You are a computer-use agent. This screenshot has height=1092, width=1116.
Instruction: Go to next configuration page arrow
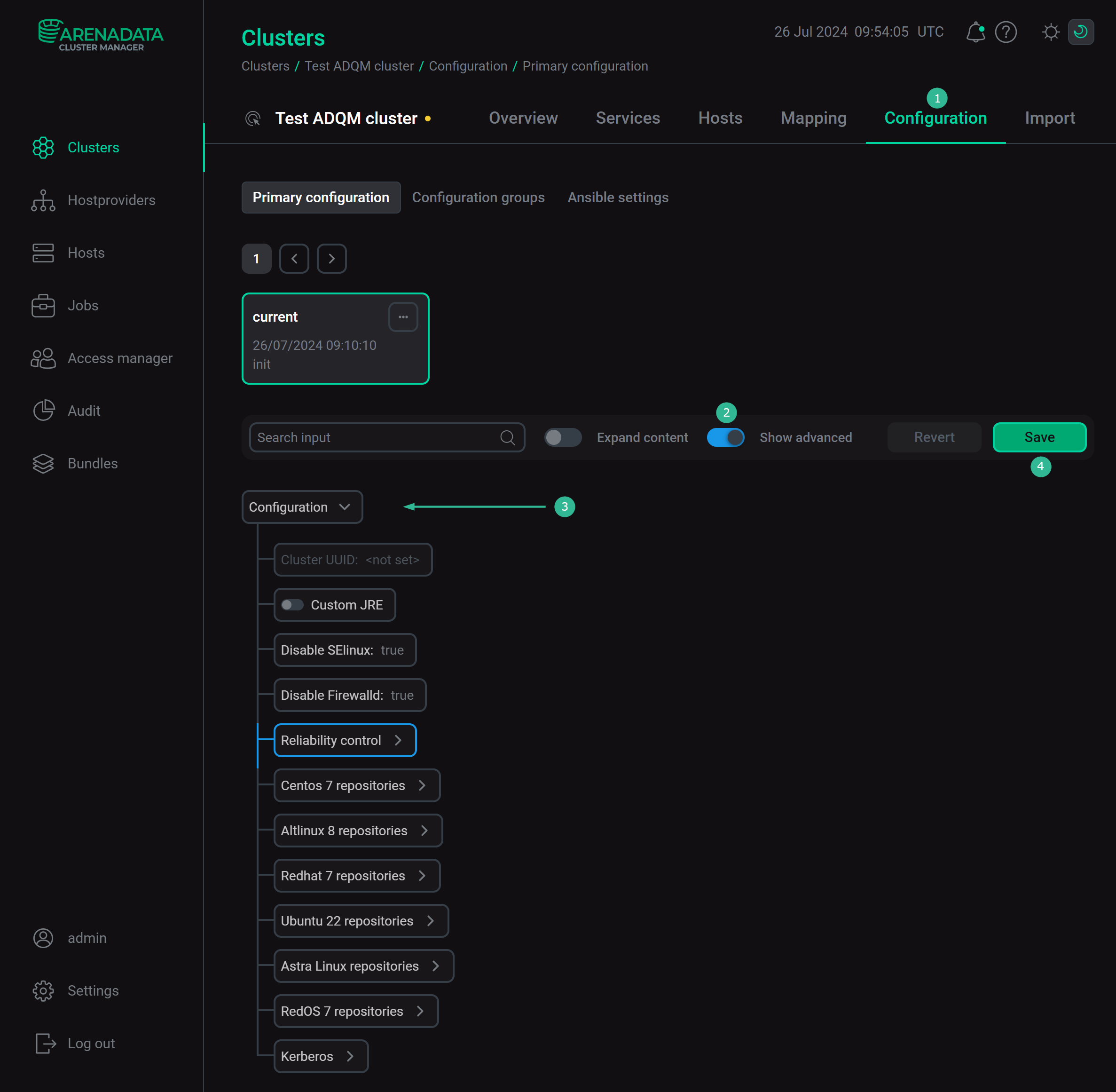332,259
